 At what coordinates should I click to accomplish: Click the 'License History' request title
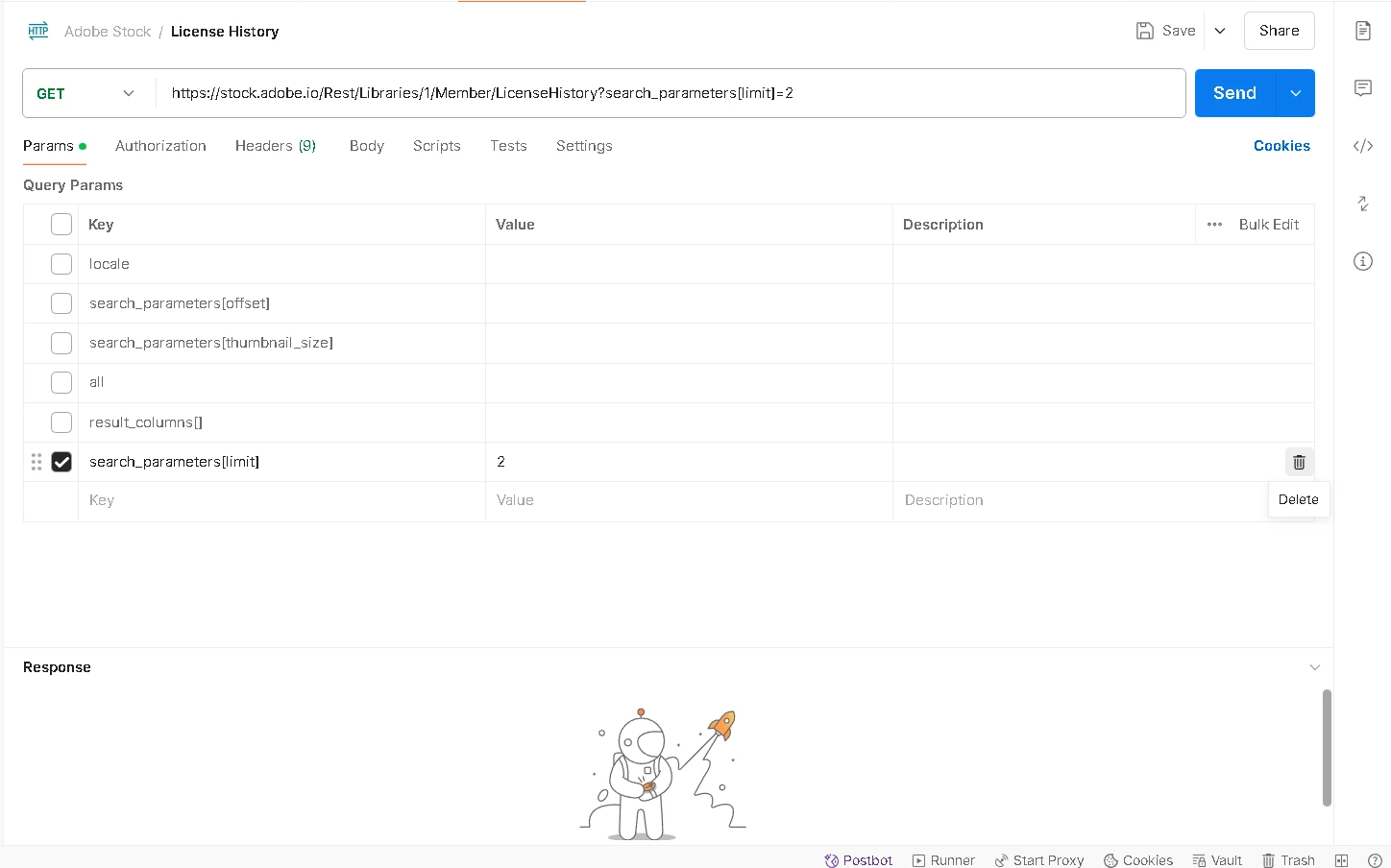pos(225,32)
